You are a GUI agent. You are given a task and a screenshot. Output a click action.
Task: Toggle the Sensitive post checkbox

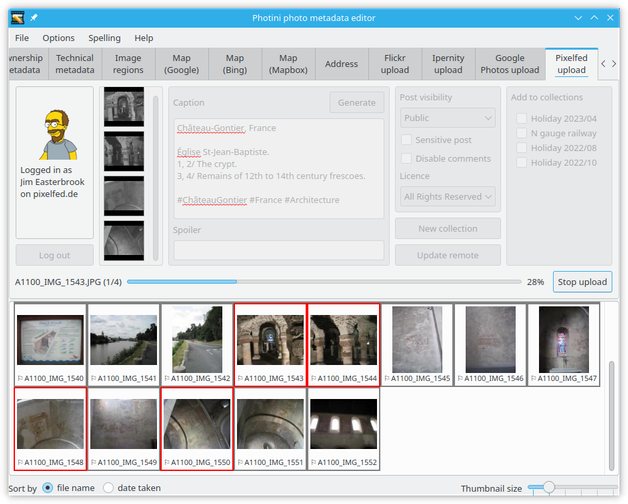pos(406,140)
